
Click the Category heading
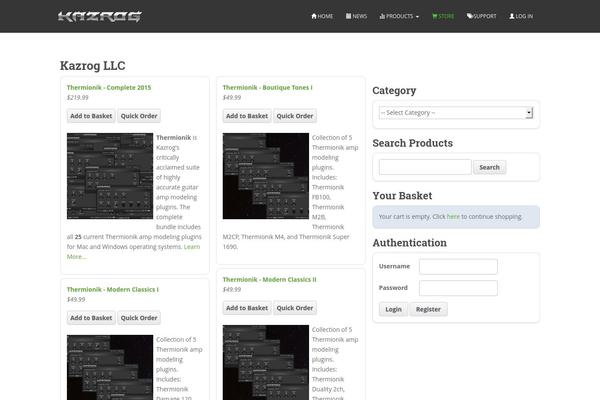tap(394, 91)
